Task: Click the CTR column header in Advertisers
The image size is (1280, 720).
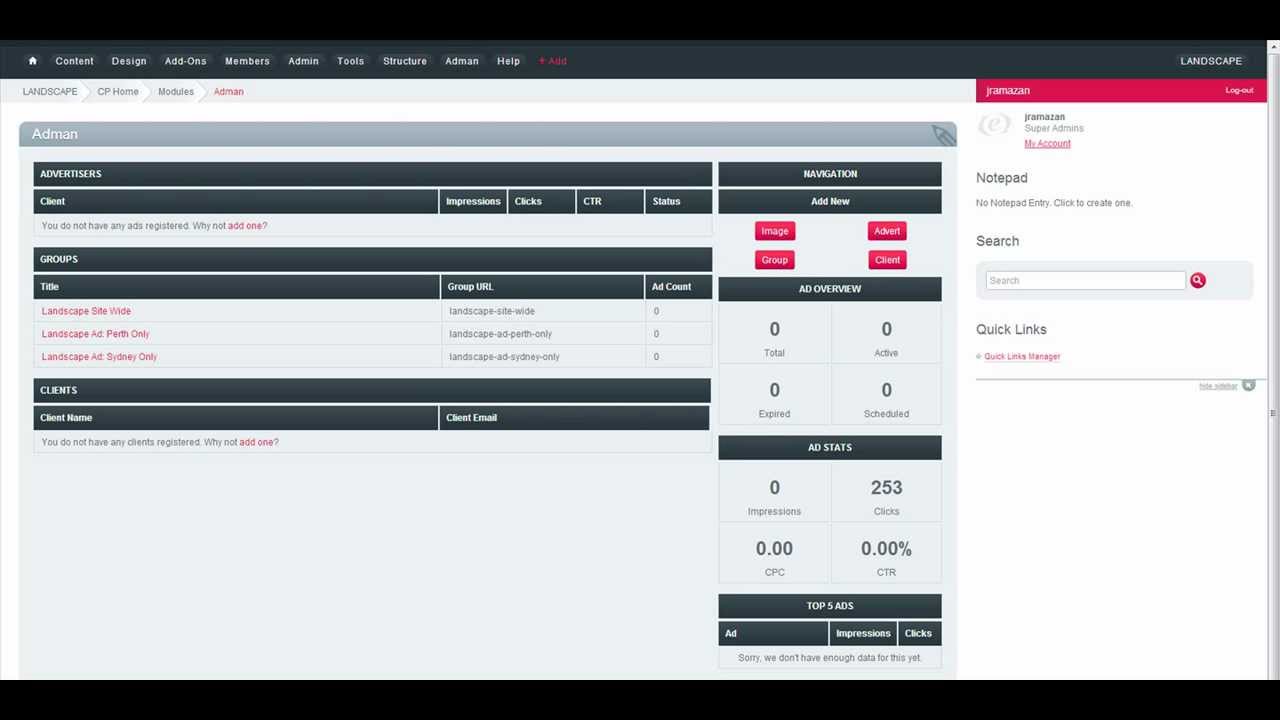Action: [610, 202]
